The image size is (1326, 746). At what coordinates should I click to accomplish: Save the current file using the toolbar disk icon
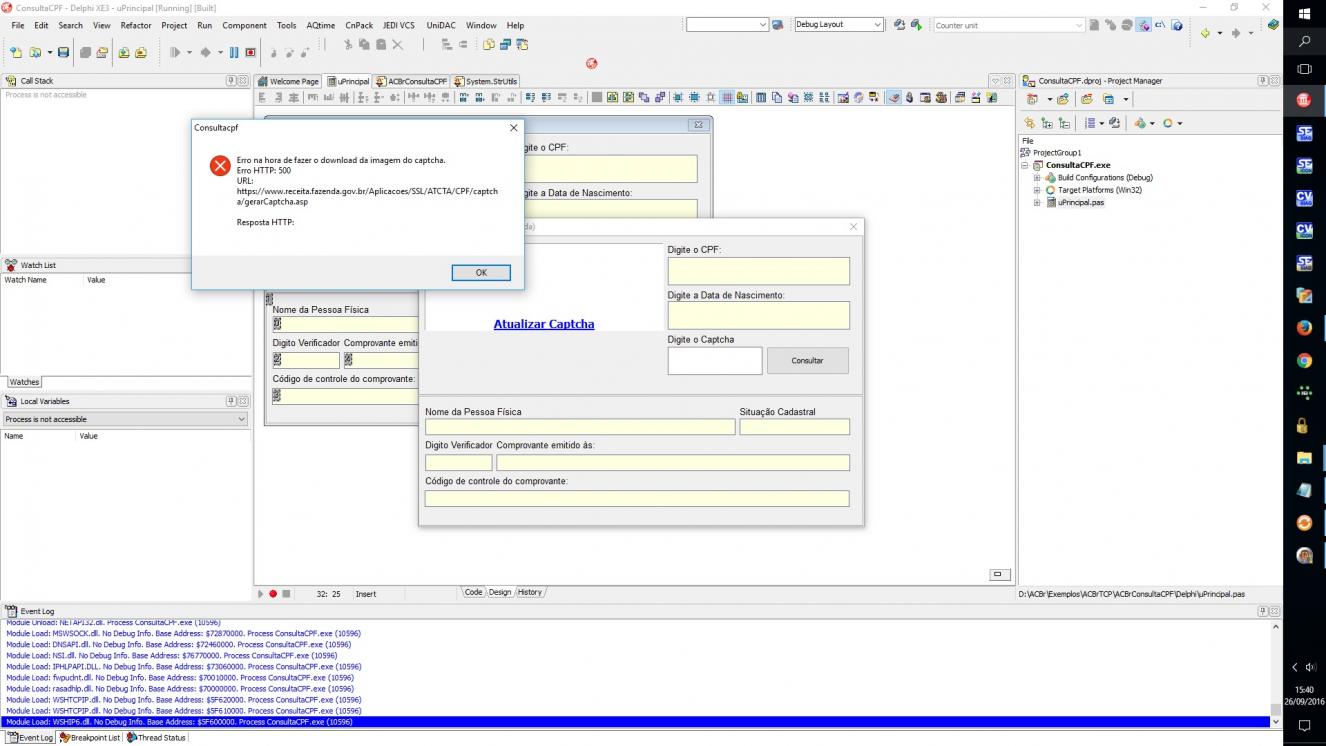click(x=64, y=52)
